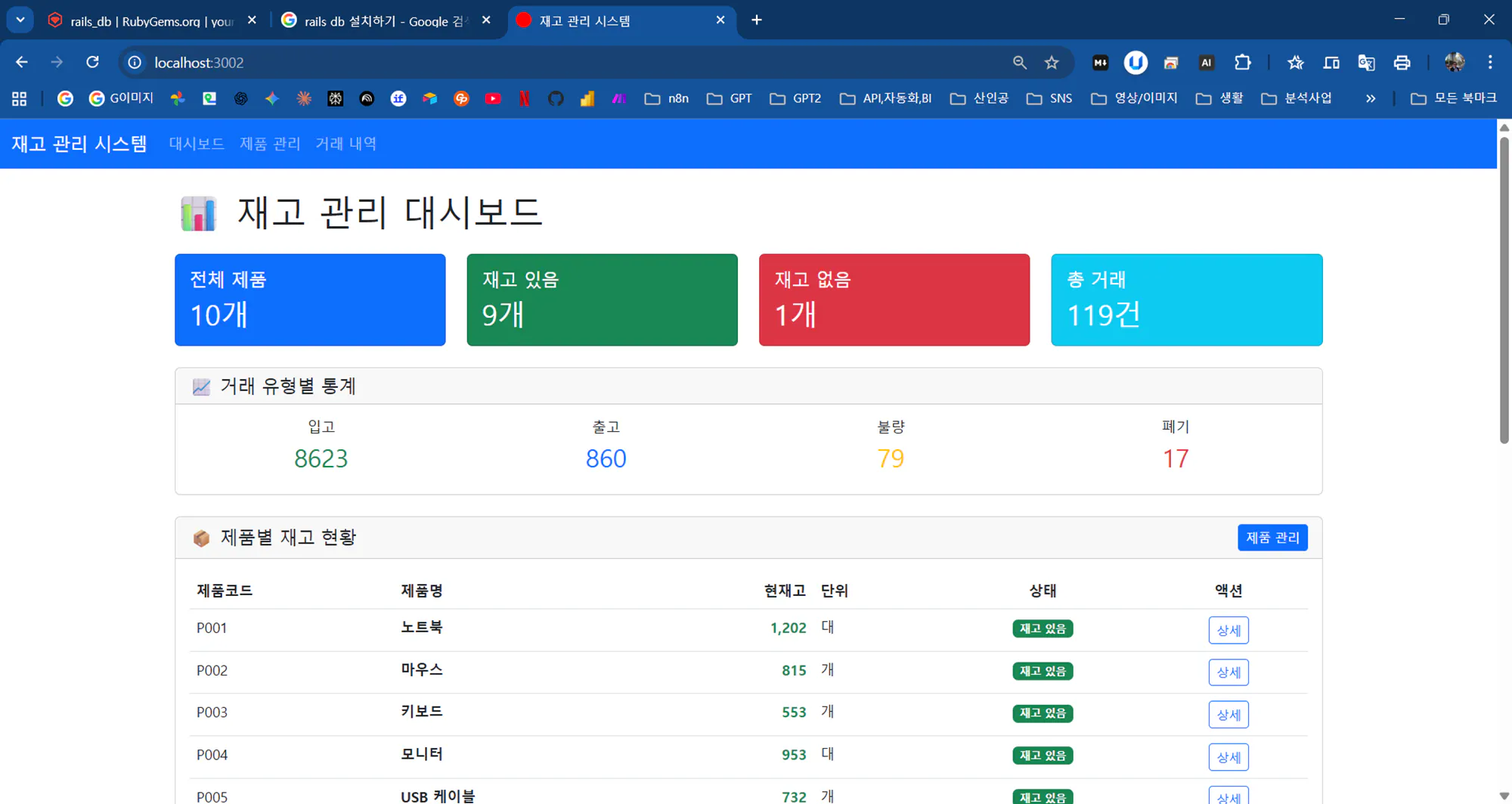The image size is (1512, 804).
Task: Open the YouTube bookmark icon
Action: pos(493,98)
